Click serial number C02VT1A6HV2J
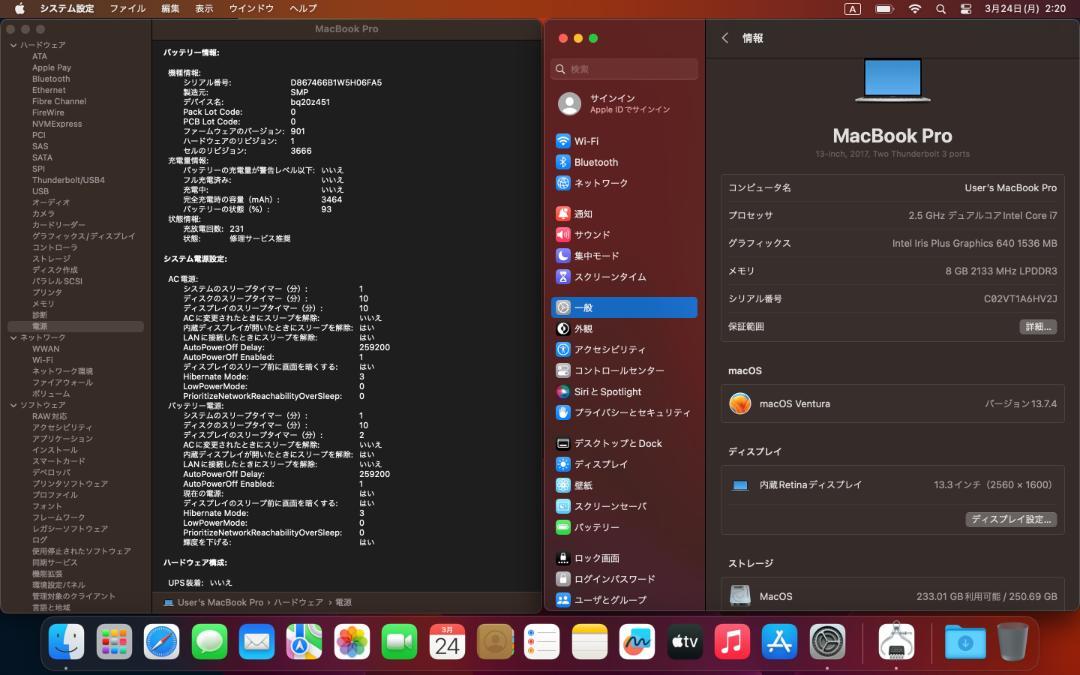This screenshot has height=675, width=1080. click(x=1020, y=299)
